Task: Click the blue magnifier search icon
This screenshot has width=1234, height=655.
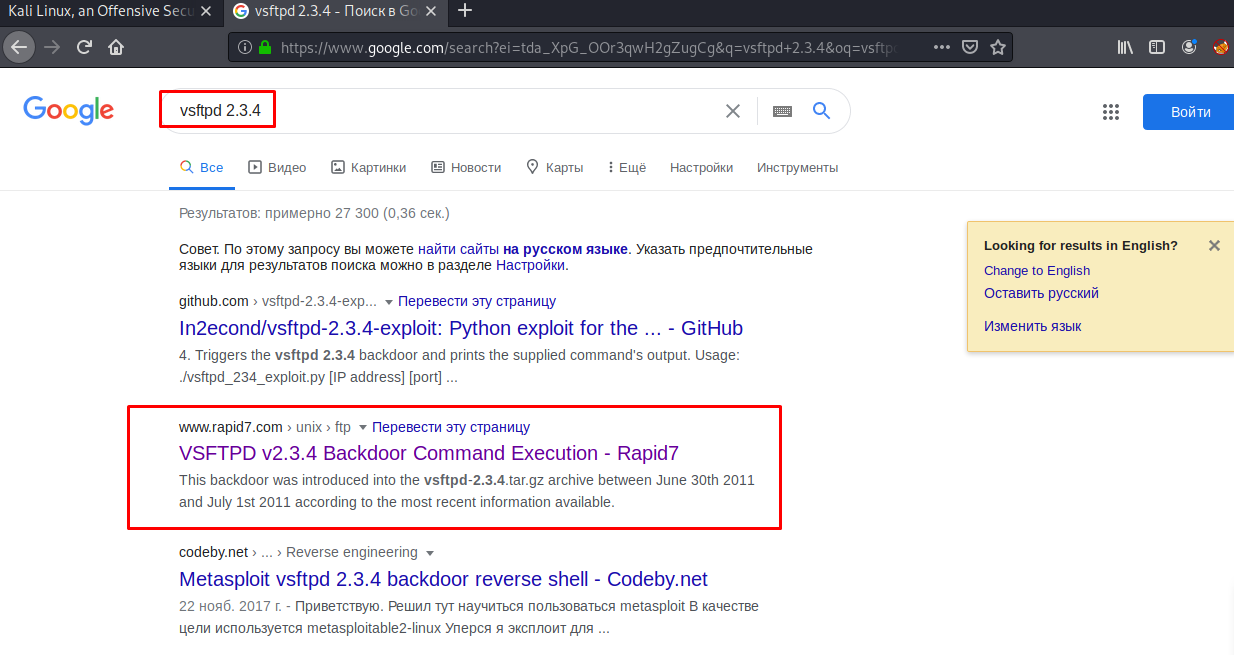Action: [x=821, y=111]
